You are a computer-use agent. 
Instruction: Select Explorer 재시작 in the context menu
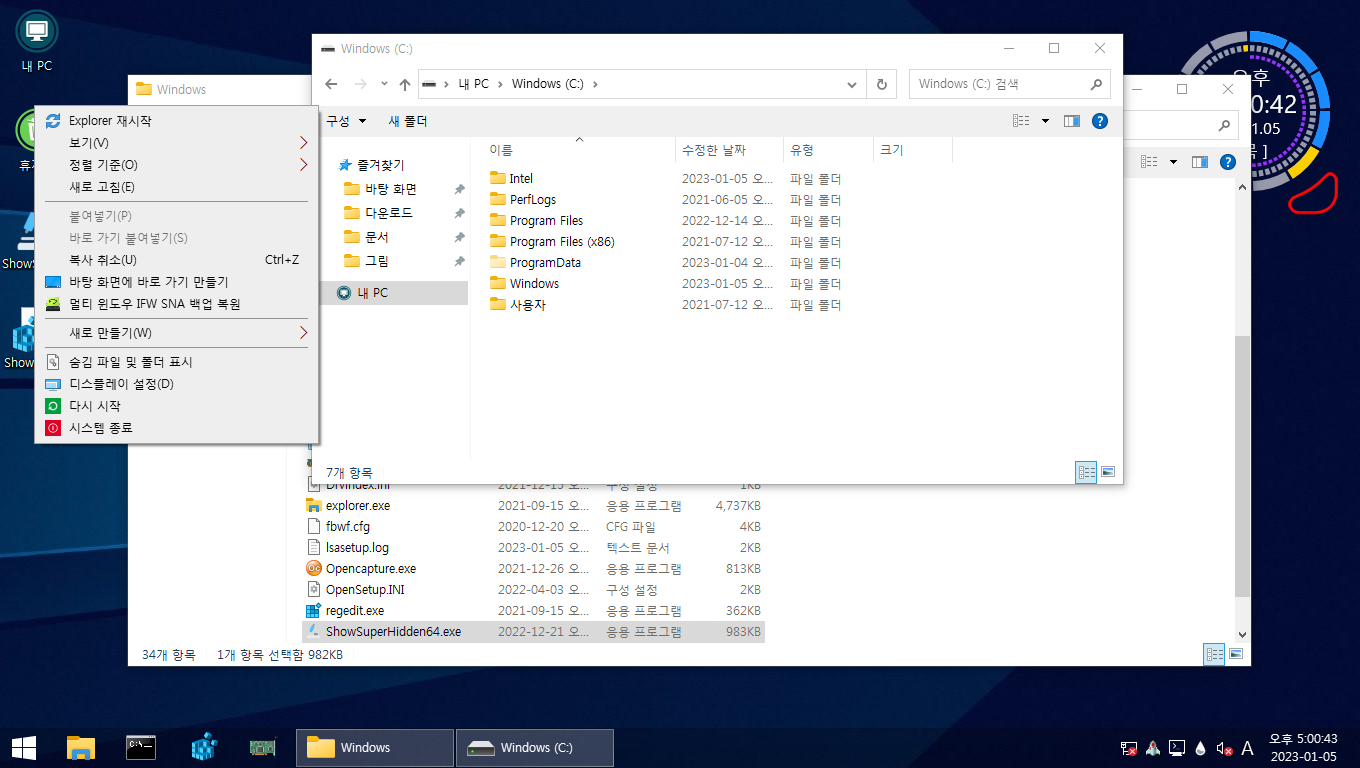[176, 121]
